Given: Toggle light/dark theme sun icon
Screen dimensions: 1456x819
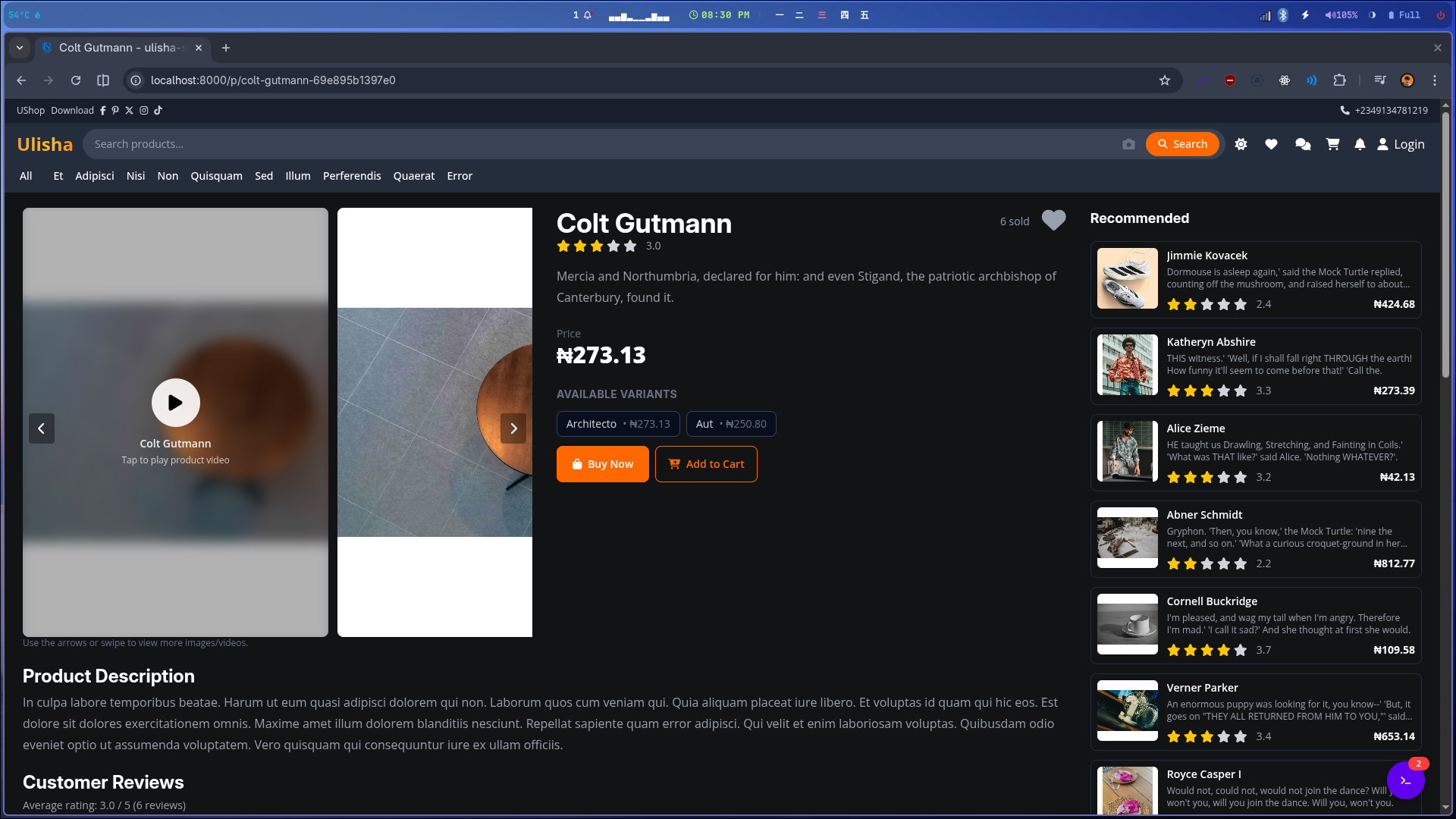Looking at the screenshot, I should [1241, 144].
